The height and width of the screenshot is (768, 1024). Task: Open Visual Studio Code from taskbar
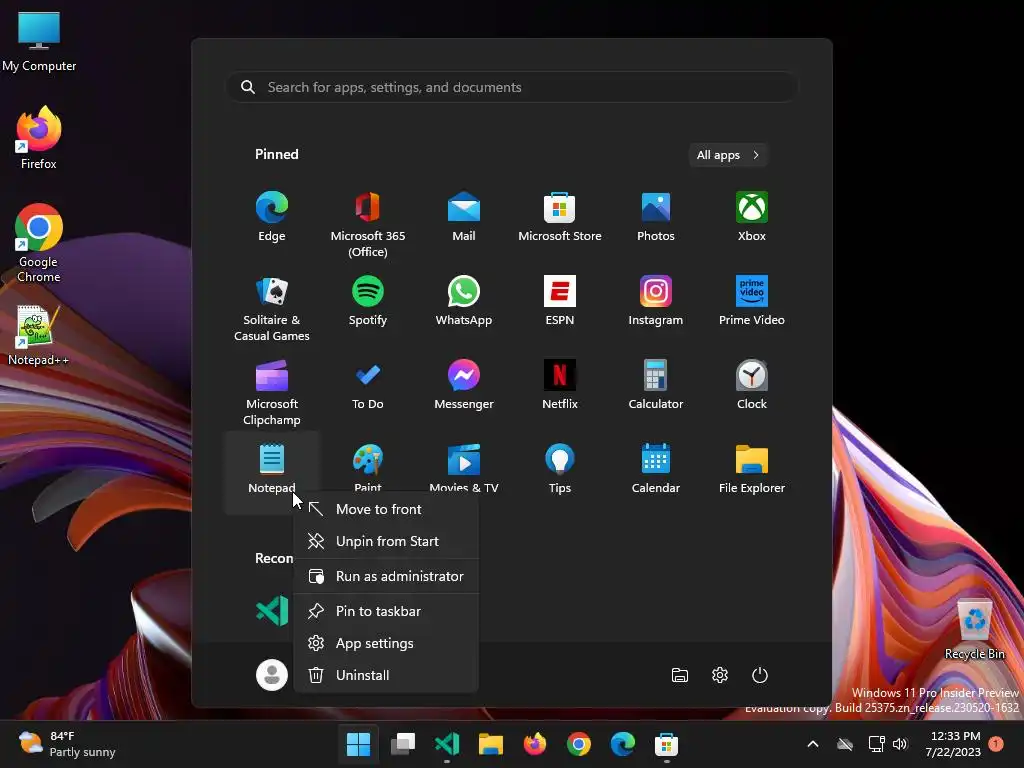[447, 744]
